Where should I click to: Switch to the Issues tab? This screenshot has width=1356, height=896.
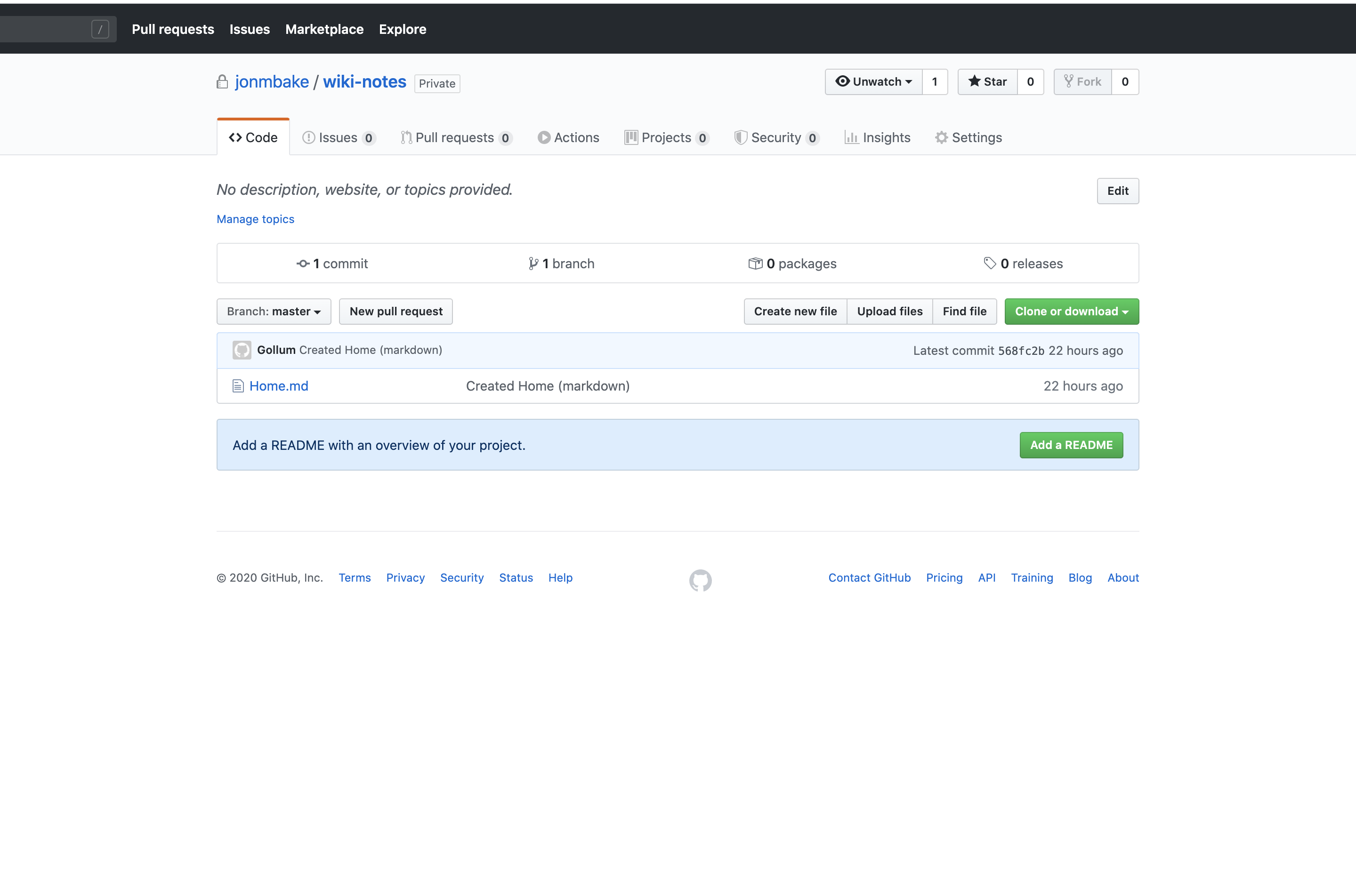[338, 138]
